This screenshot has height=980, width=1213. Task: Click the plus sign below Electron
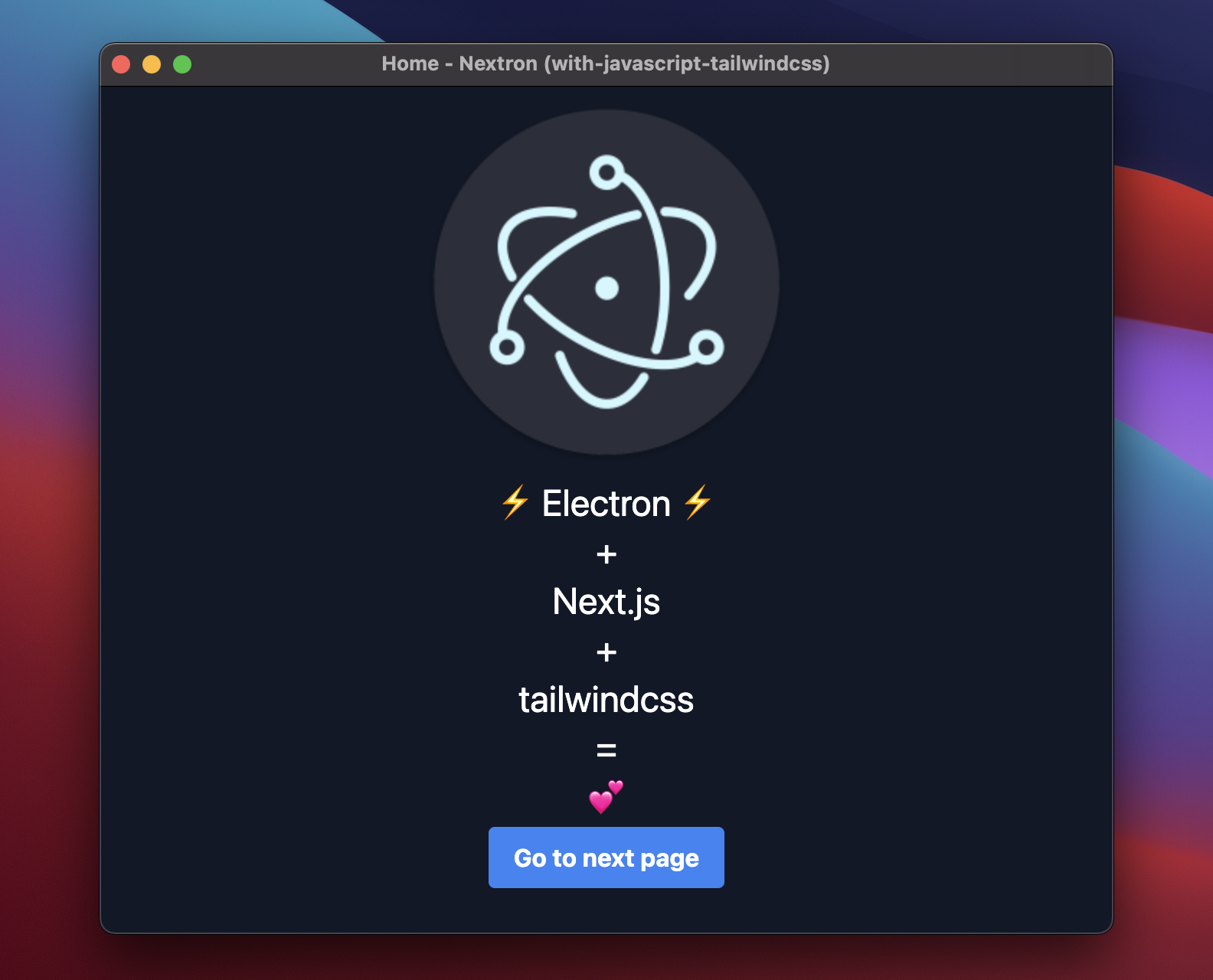pos(606,554)
